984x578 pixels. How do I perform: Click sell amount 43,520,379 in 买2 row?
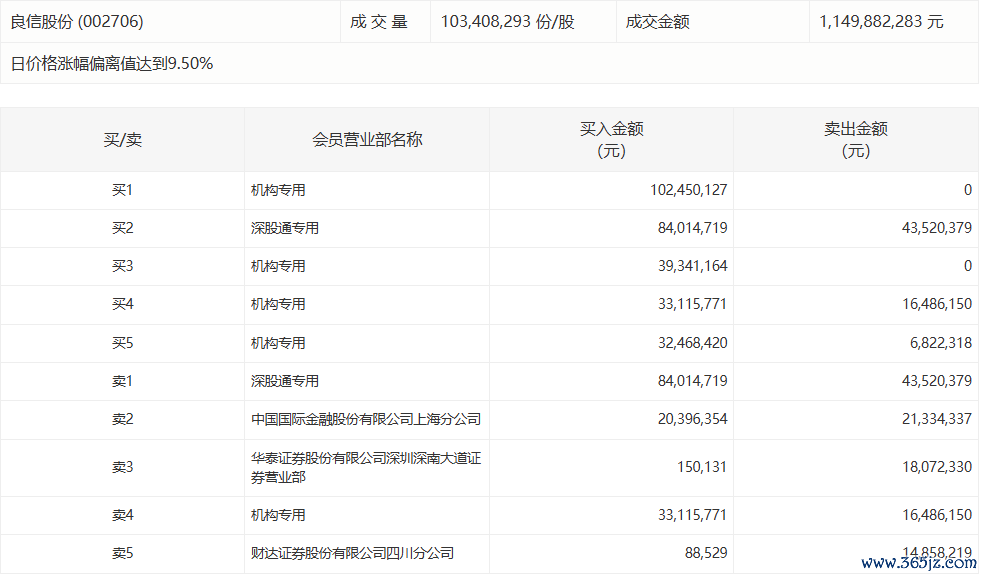click(x=937, y=228)
